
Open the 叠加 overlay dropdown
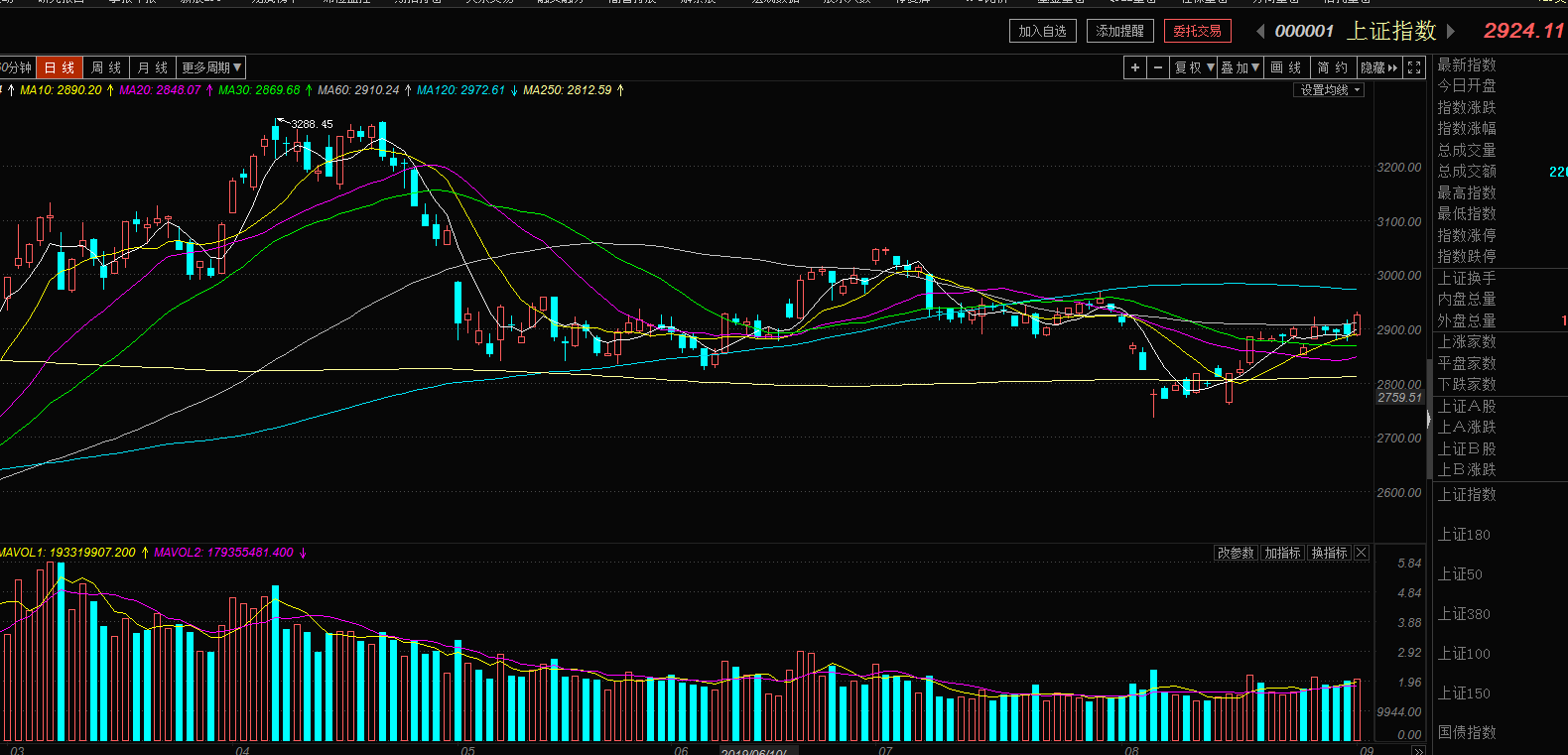tap(1241, 67)
